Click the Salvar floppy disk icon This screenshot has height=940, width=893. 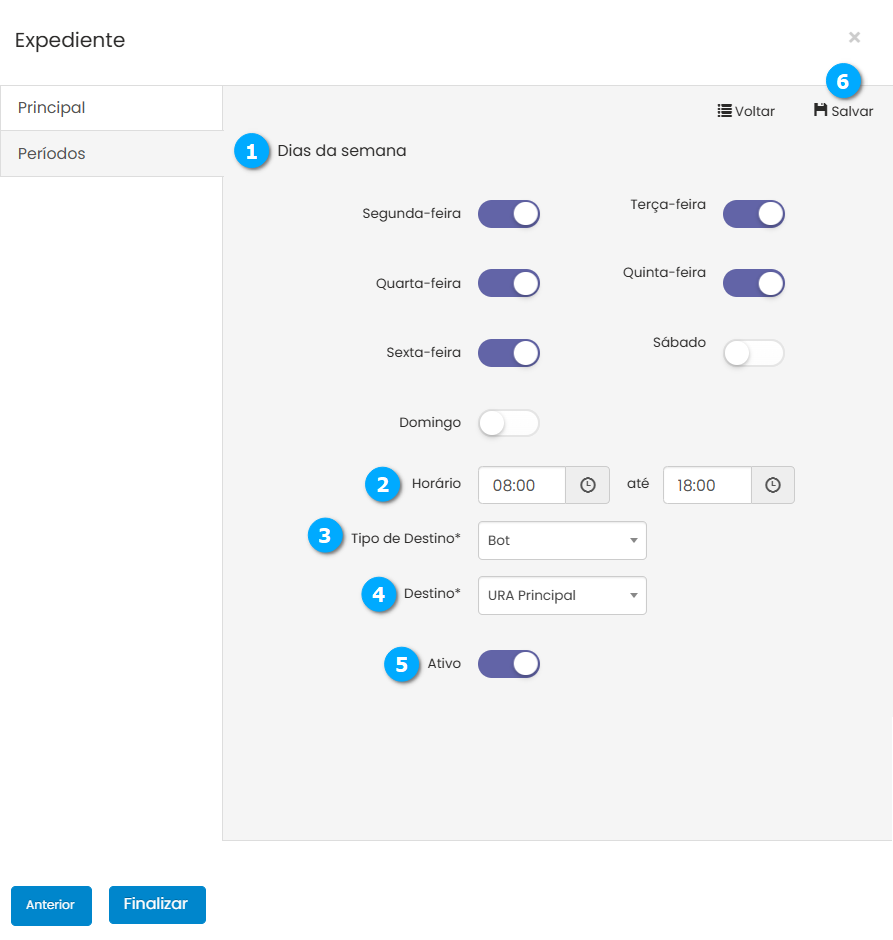(x=821, y=111)
